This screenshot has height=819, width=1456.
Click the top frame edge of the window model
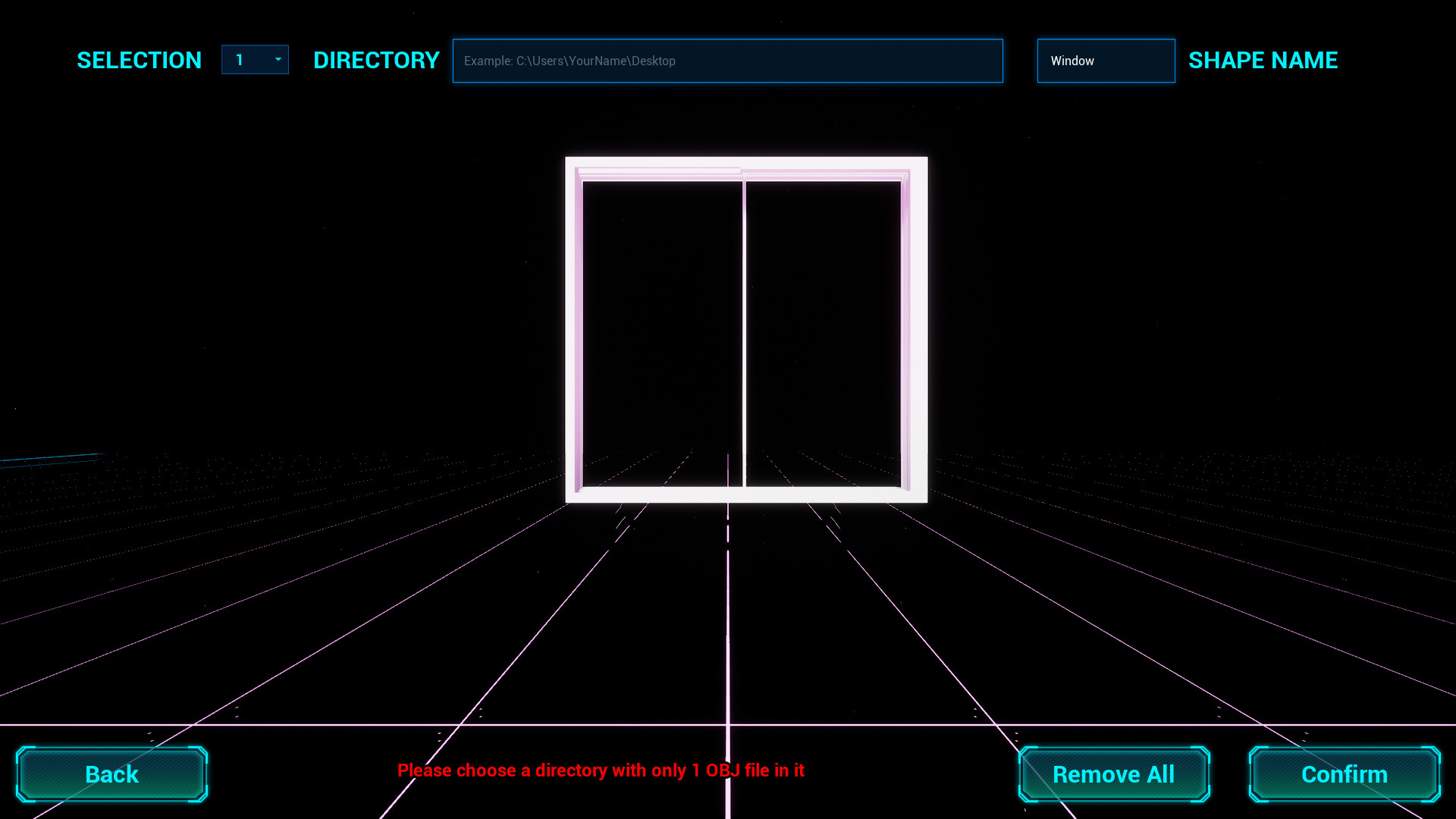click(746, 163)
